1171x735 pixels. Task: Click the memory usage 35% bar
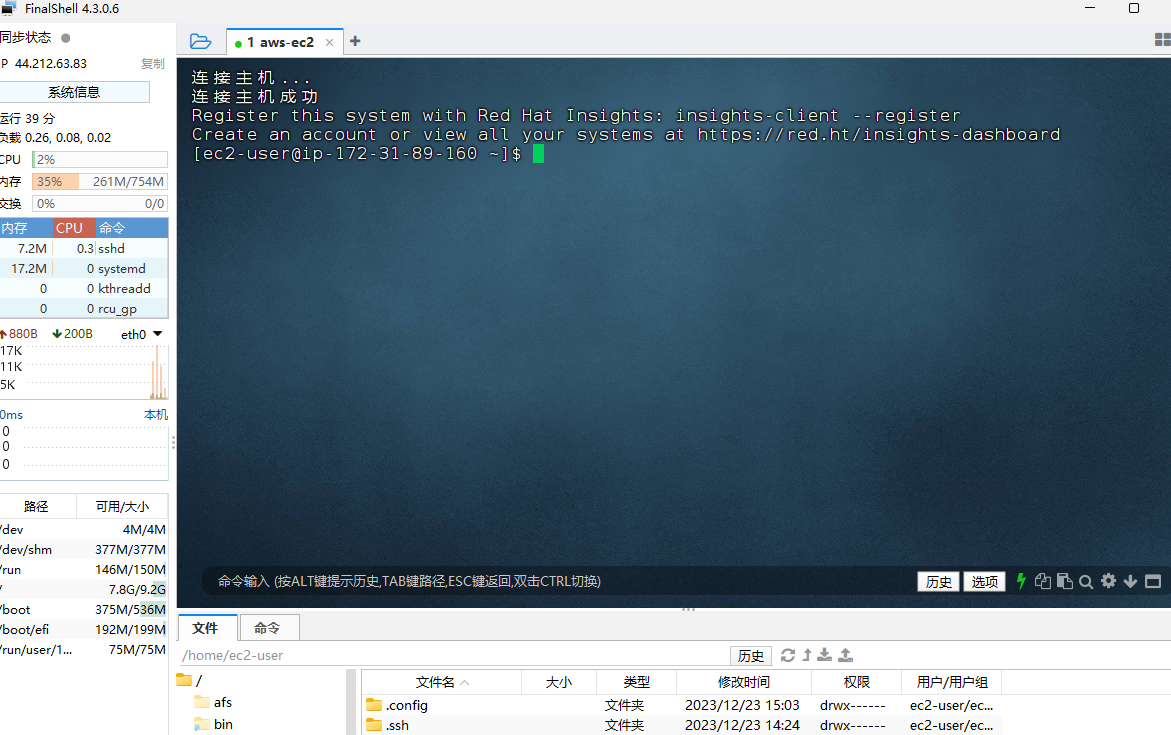(99, 182)
